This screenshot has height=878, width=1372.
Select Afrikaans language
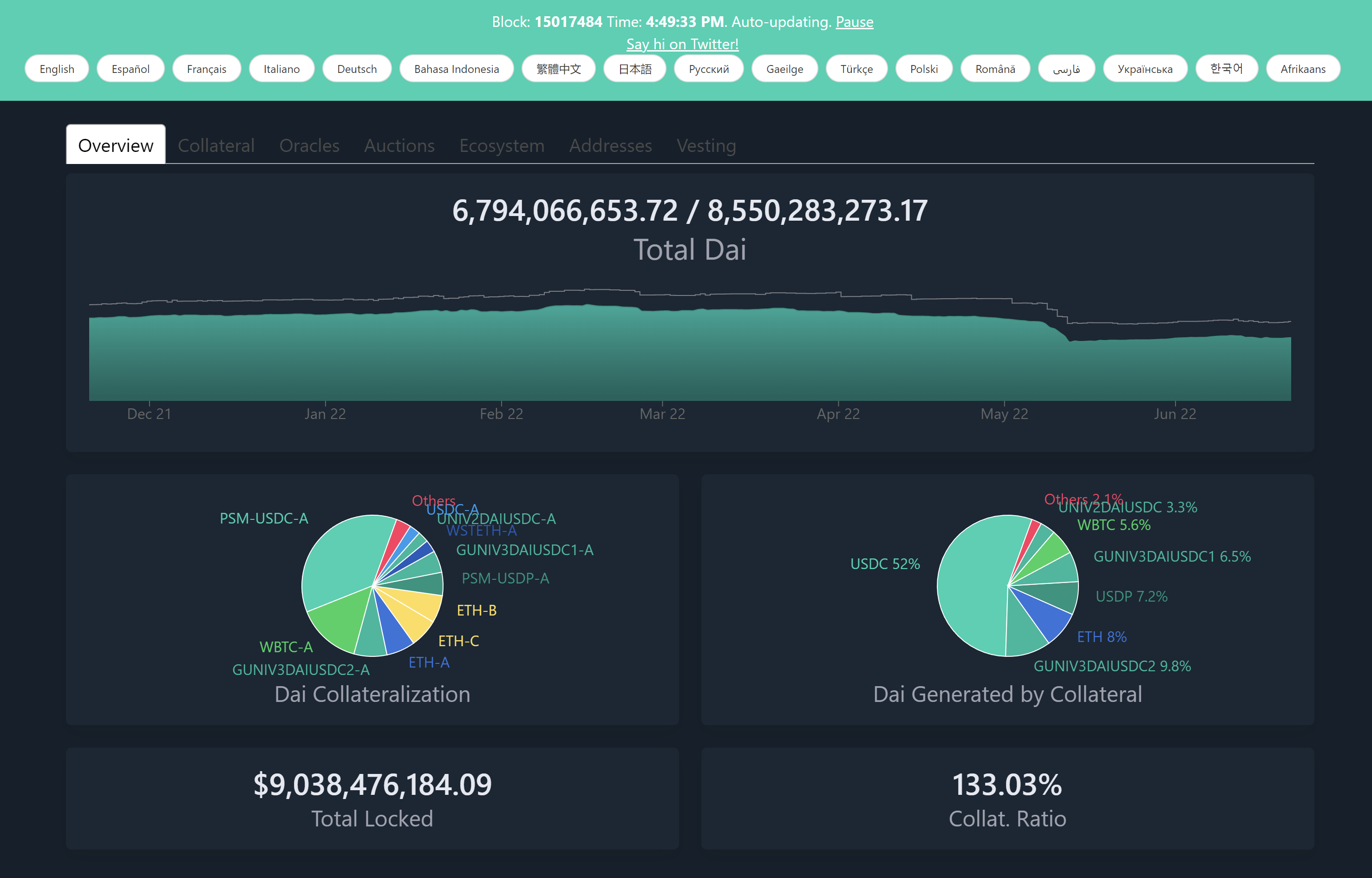1303,68
